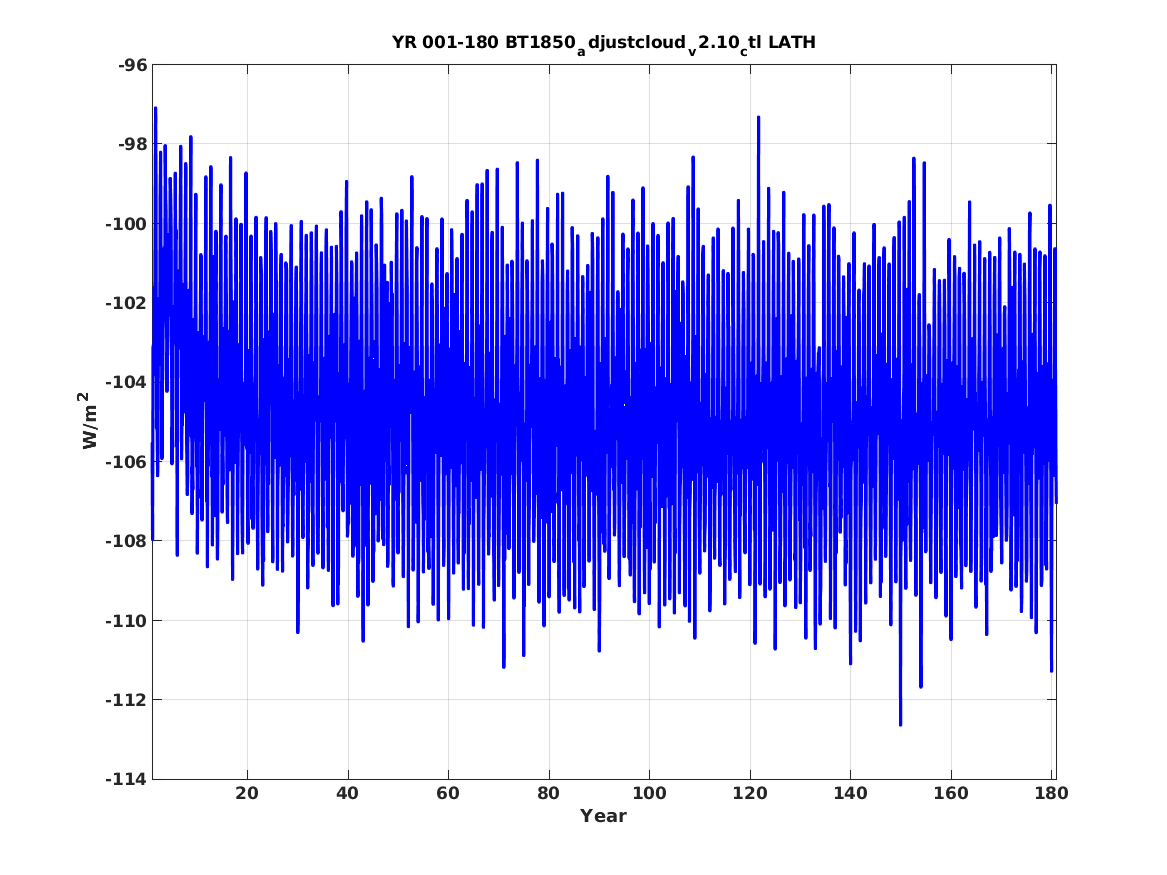Click the x-axis tick label 160
The width and height of the screenshot is (1167, 875).
click(951, 793)
